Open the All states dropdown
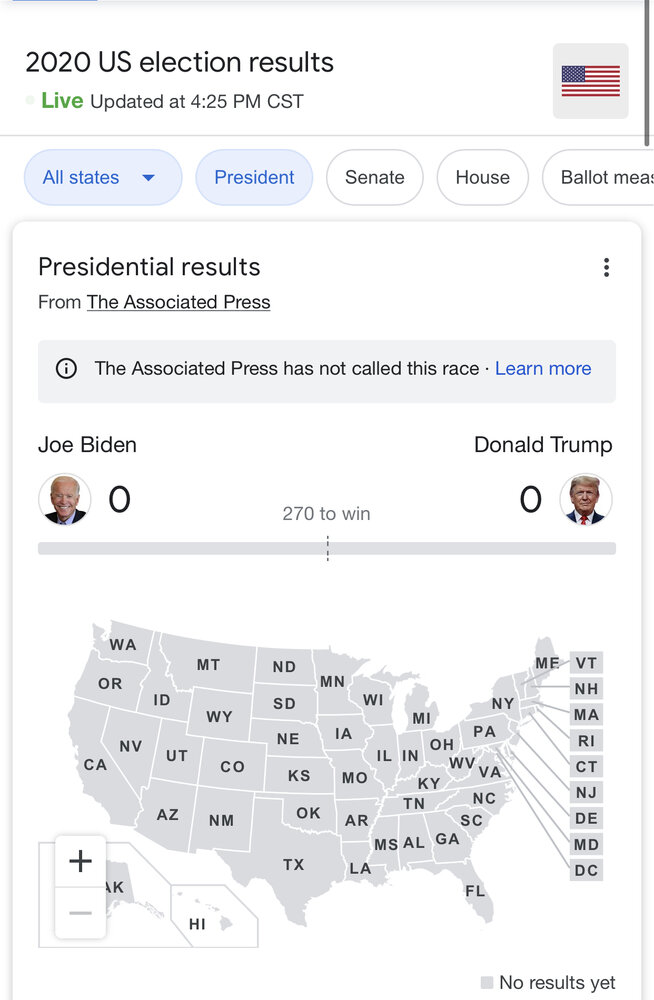Screen dimensions: 654x1000 [102, 177]
